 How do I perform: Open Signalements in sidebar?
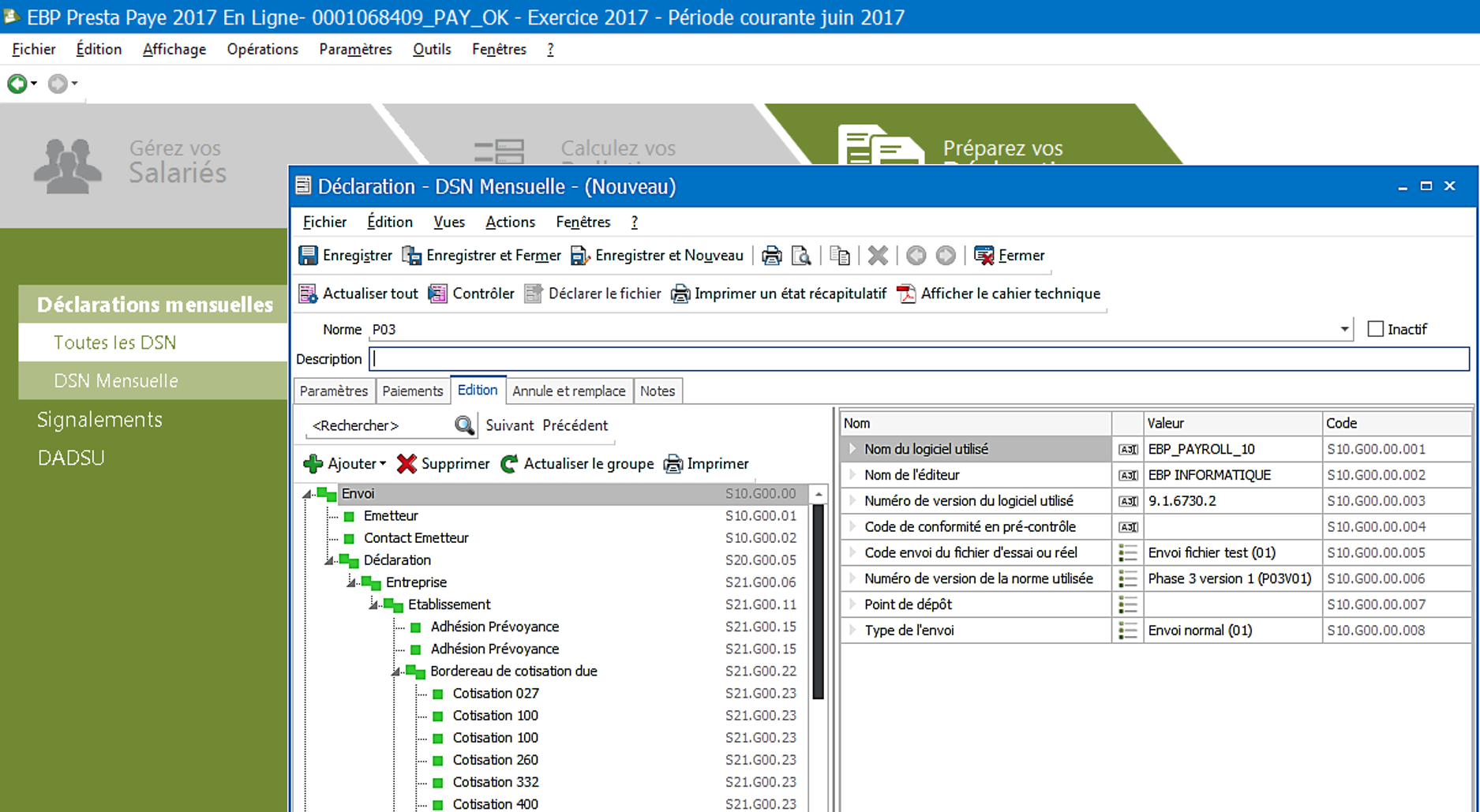pyautogui.click(x=99, y=419)
